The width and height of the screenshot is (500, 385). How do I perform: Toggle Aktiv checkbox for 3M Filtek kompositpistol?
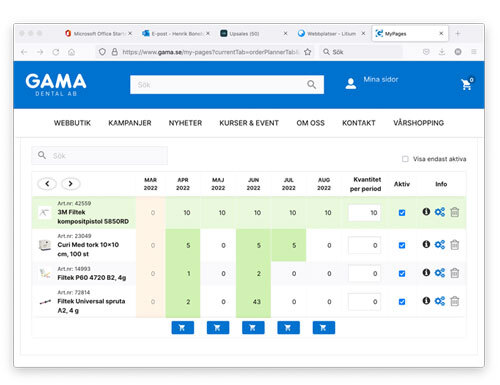pyautogui.click(x=402, y=213)
